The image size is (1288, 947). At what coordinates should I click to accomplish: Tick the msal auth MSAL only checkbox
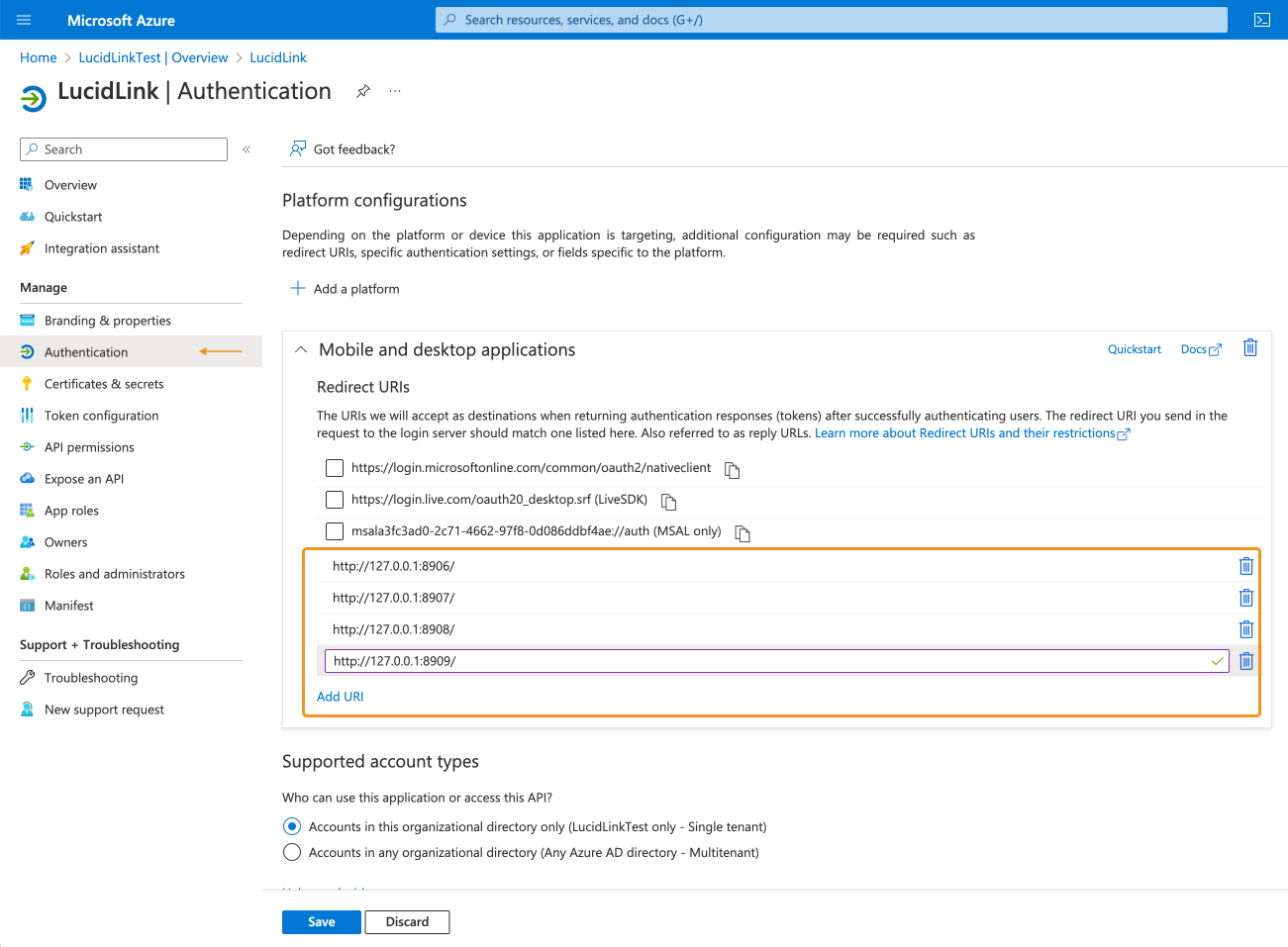point(335,531)
